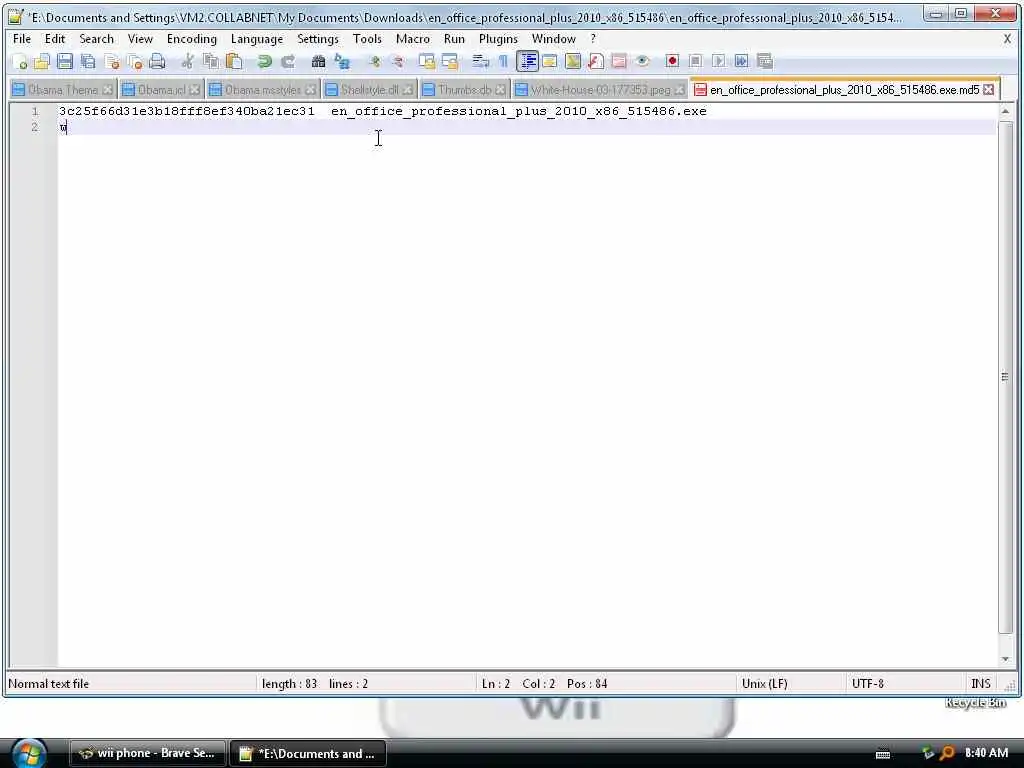Open the user-defined language dialog icon
Screen dimensions: 1024x768
550,61
